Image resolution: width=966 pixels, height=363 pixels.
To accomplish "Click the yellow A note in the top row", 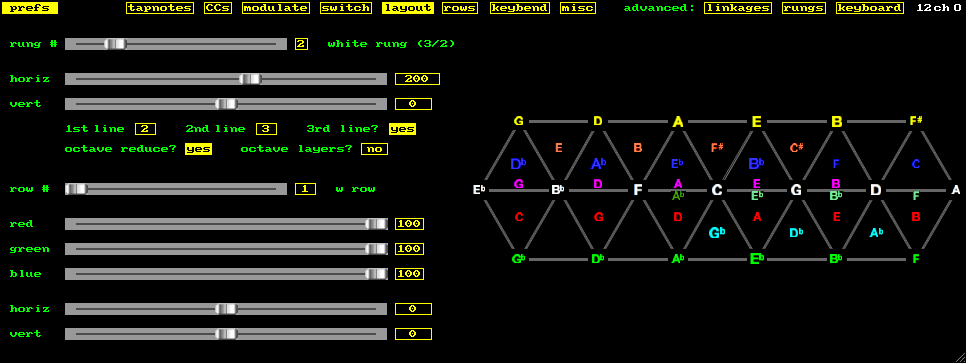I will [678, 121].
